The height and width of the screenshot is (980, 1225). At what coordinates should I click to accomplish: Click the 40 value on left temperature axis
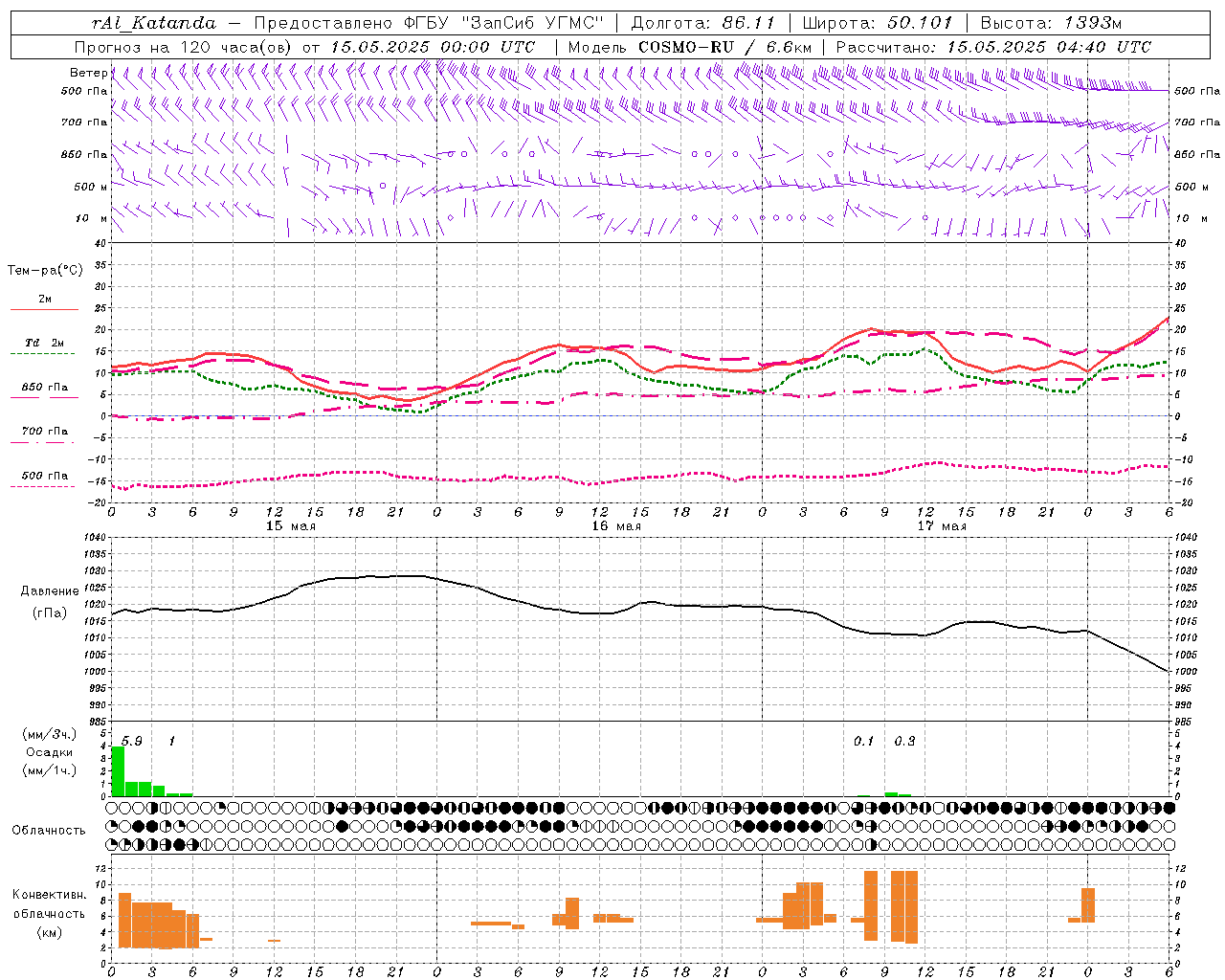[x=100, y=243]
